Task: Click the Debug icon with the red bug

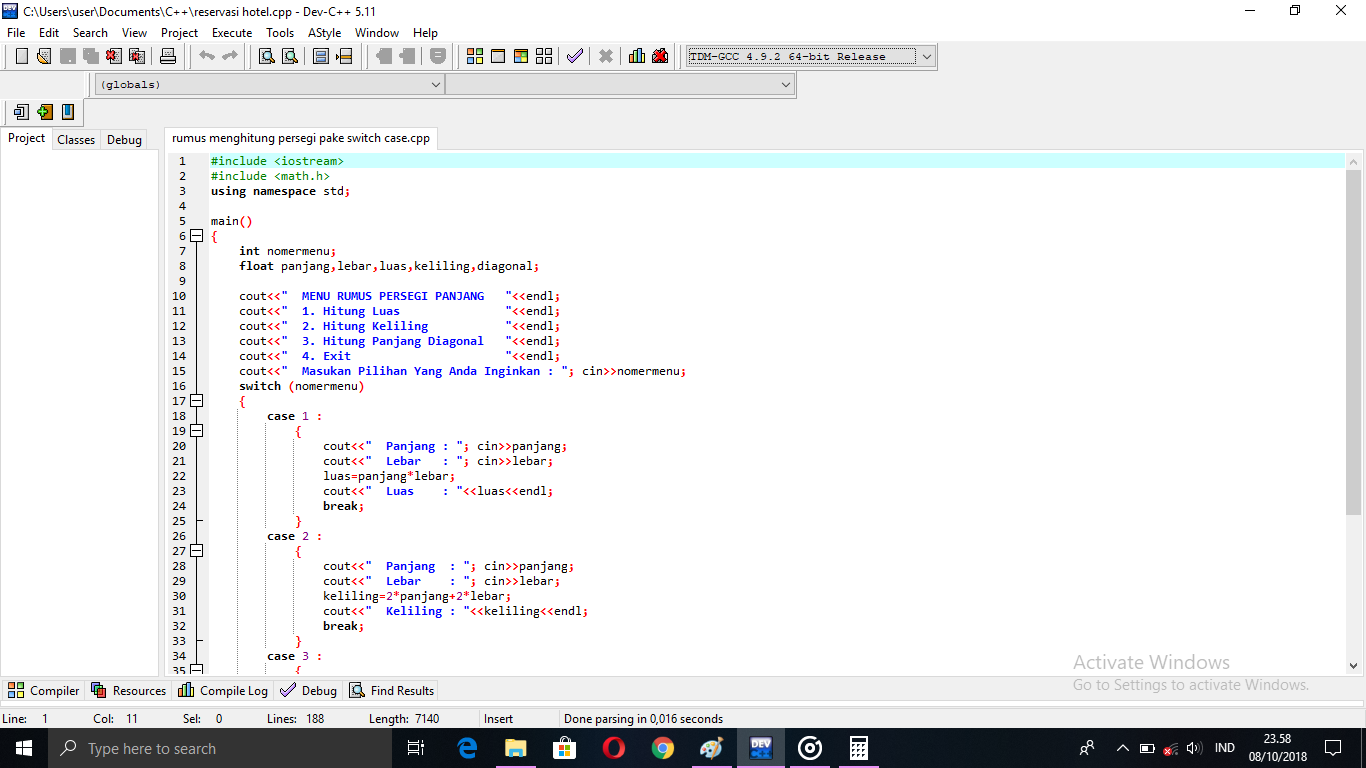Action: coord(659,56)
